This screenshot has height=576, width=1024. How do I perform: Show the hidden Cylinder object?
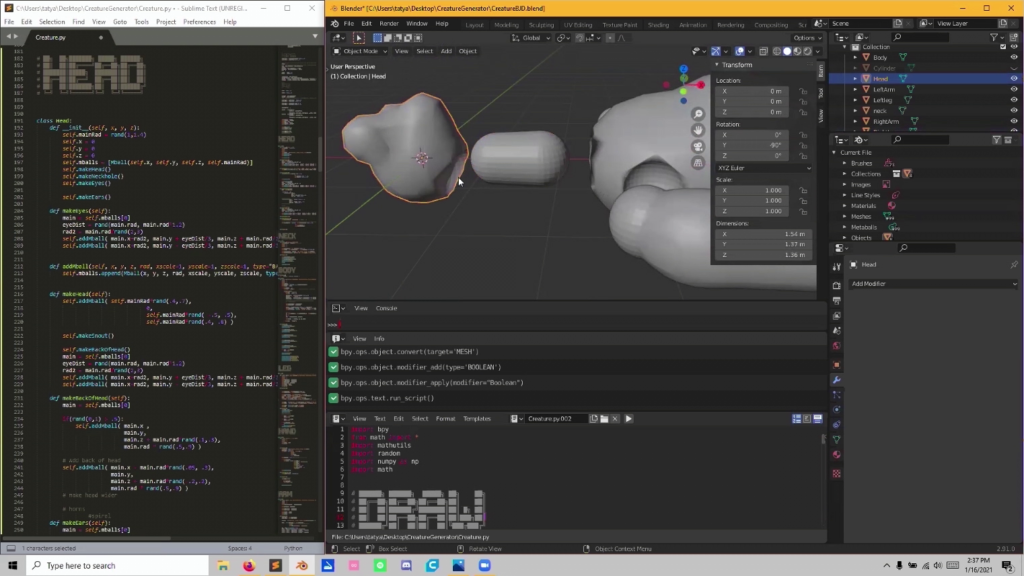coord(1014,68)
